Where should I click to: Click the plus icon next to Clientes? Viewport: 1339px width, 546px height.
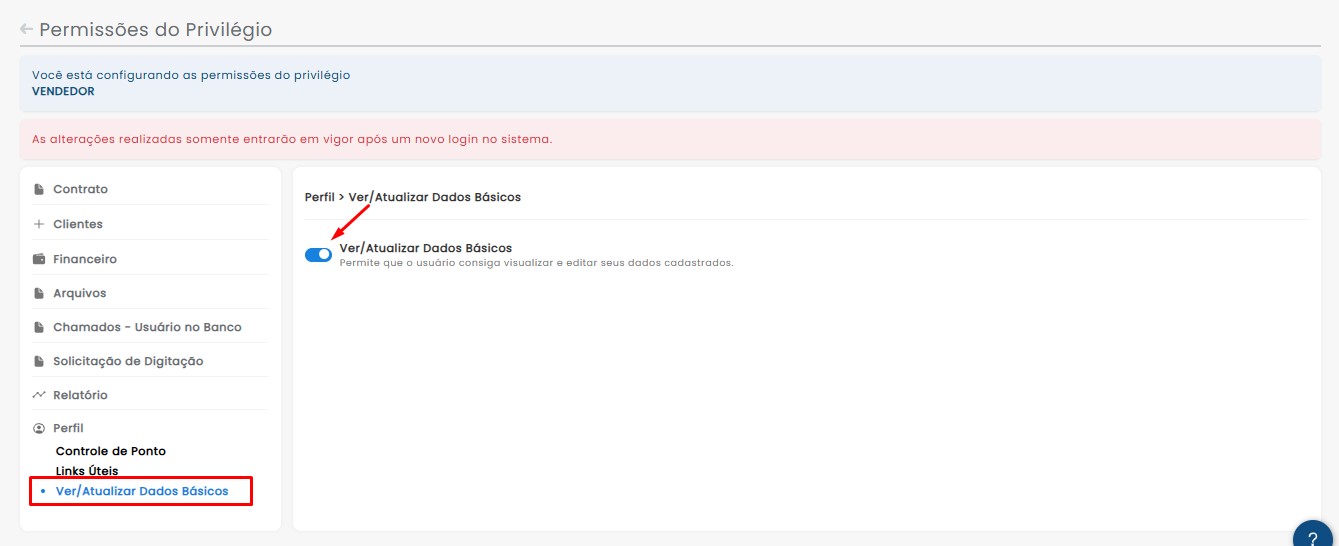[x=39, y=224]
